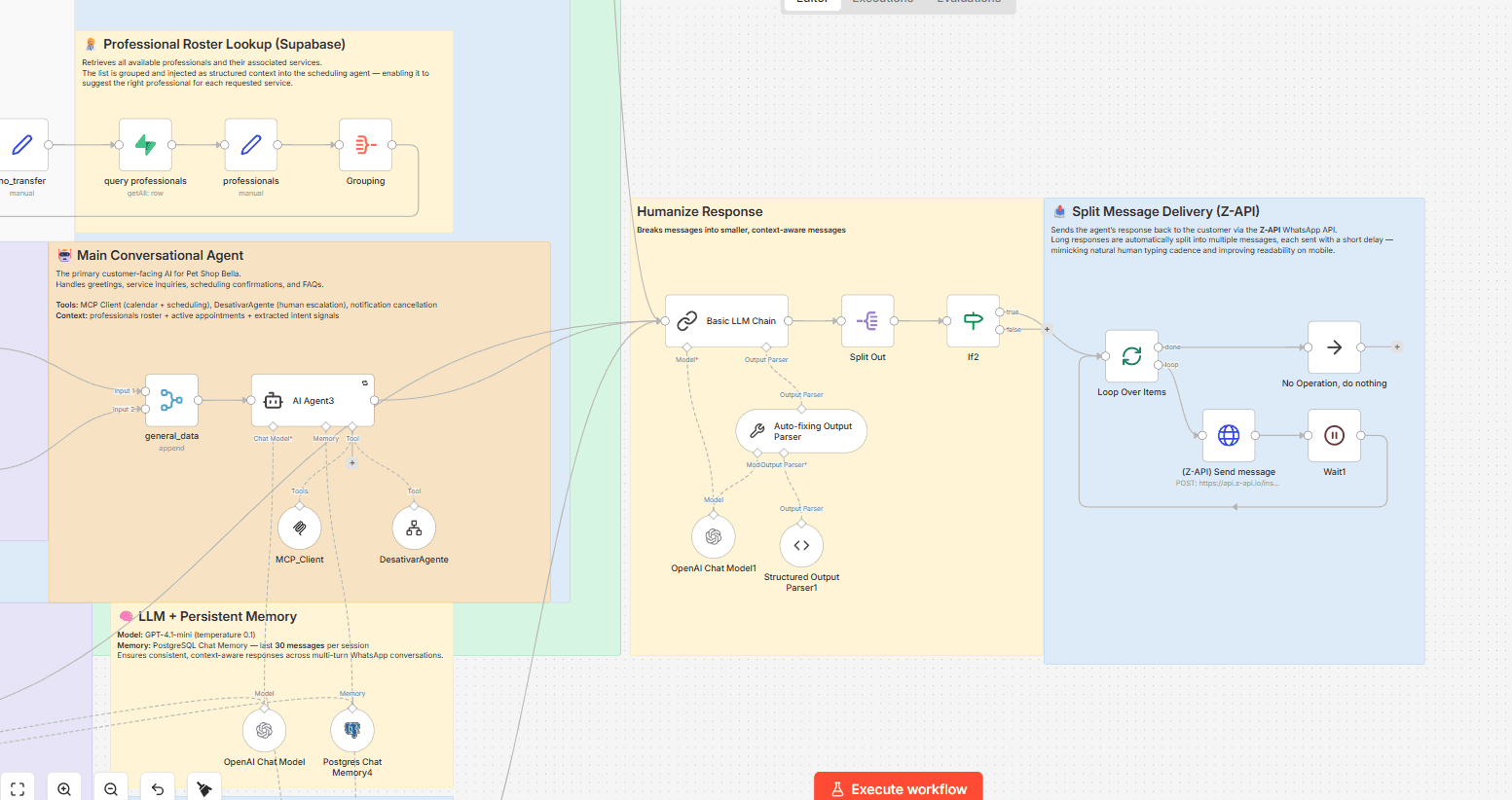This screenshot has height=800, width=1512.
Task: Click the 'Model: GPT-4.1-mini' description line
Action: [186, 635]
